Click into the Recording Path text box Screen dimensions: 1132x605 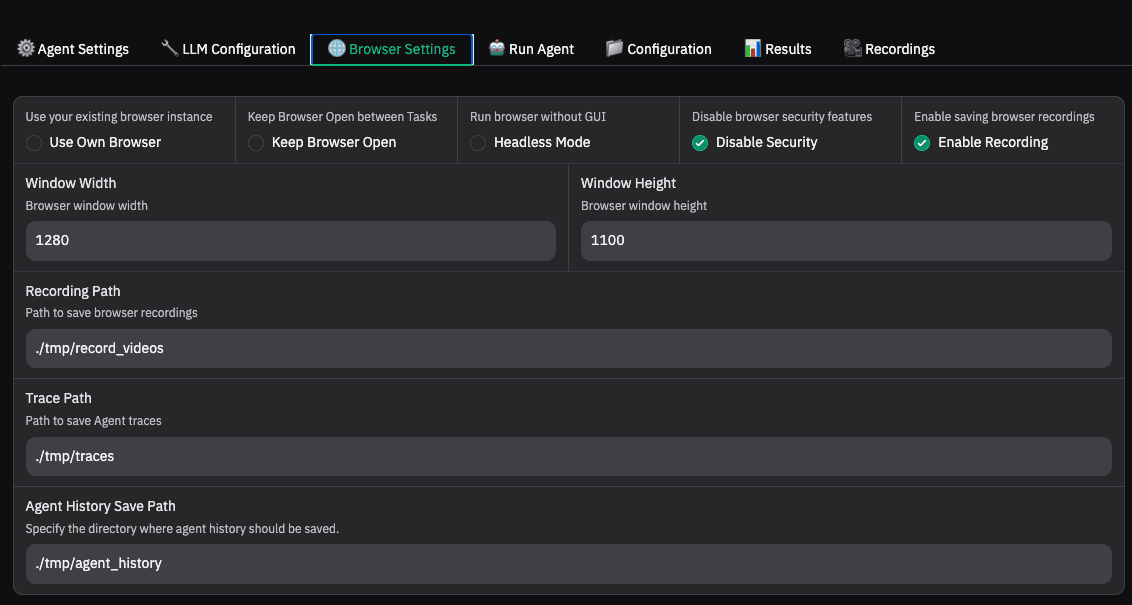(x=568, y=349)
